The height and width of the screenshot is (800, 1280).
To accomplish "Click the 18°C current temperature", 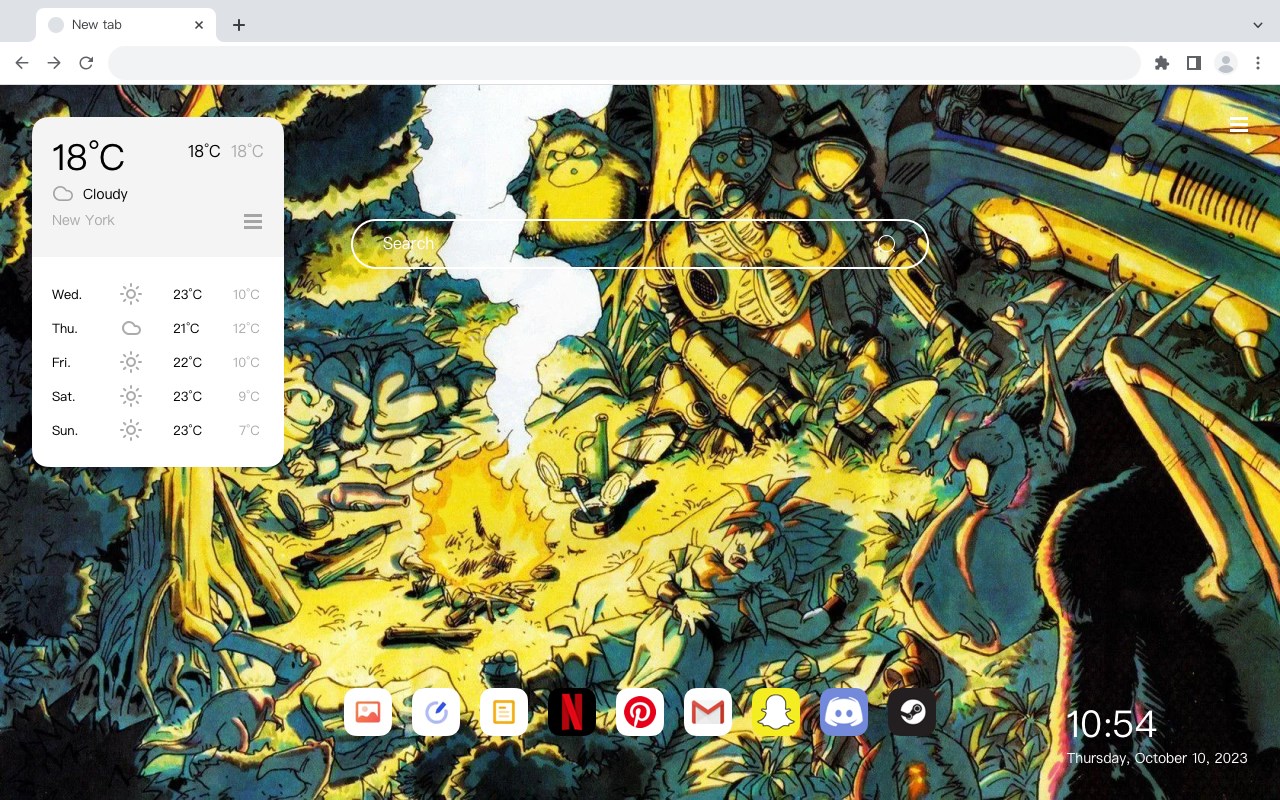I will coord(88,158).
